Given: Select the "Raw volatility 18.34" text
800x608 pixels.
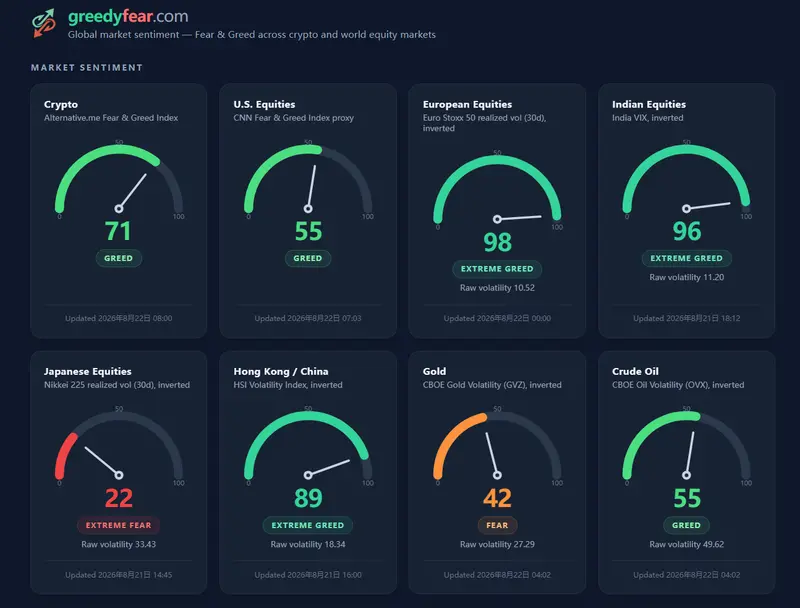Looking at the screenshot, I should tap(308, 544).
